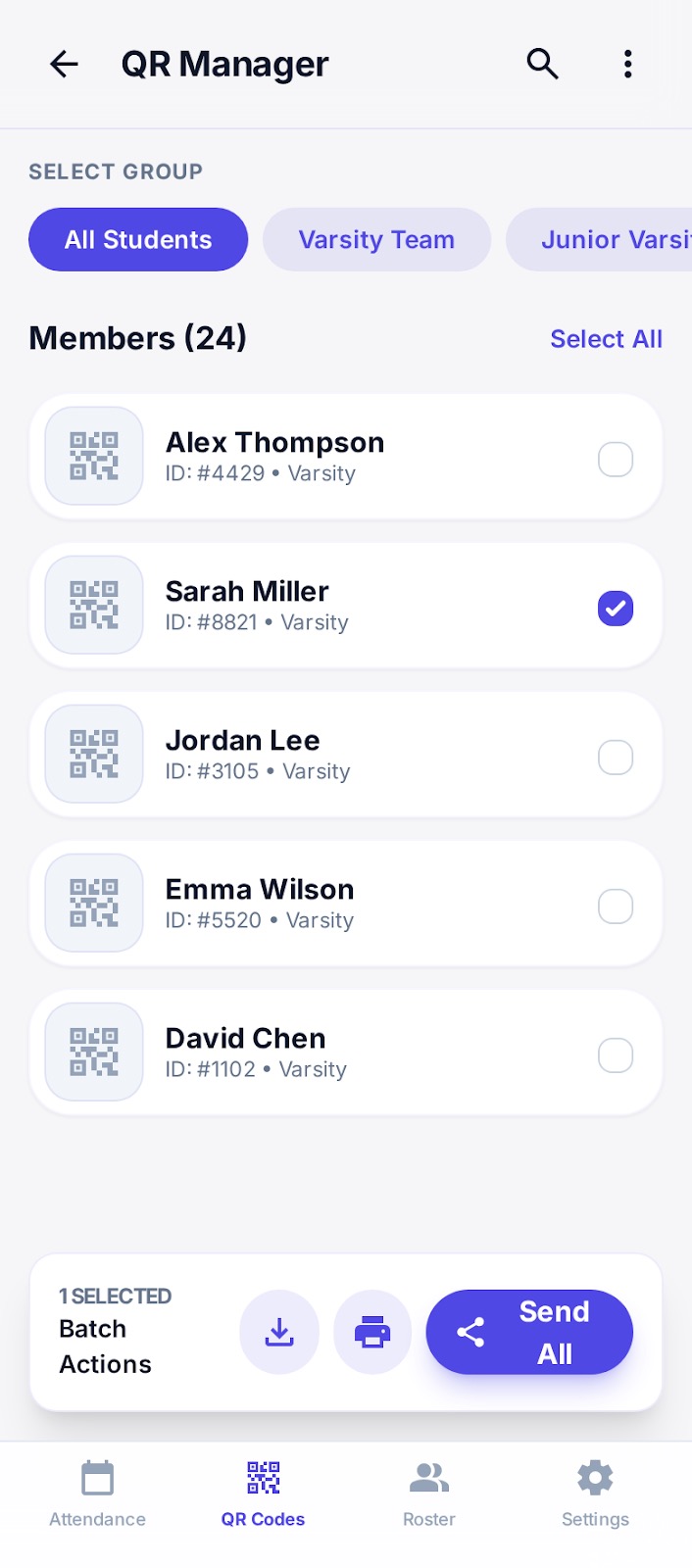The image size is (692, 1568).
Task: Switch to the Attendance tab
Action: tap(96, 1490)
